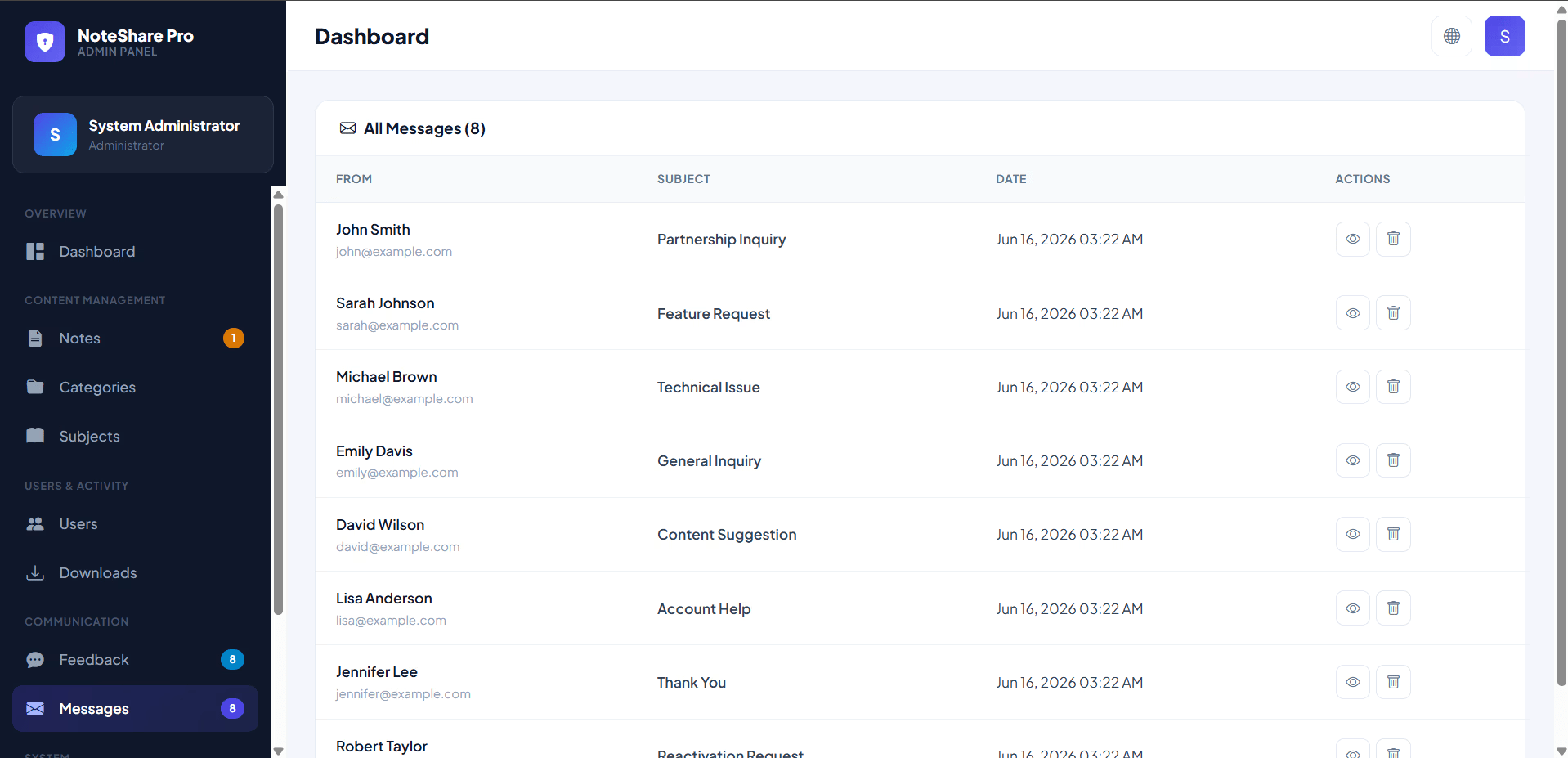This screenshot has width=1568, height=758.
Task: Delete Emily Davis's message
Action: coord(1394,460)
